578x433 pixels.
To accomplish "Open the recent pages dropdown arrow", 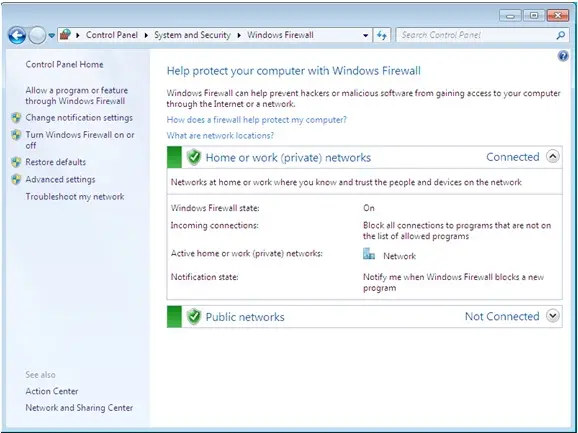I will coord(52,35).
